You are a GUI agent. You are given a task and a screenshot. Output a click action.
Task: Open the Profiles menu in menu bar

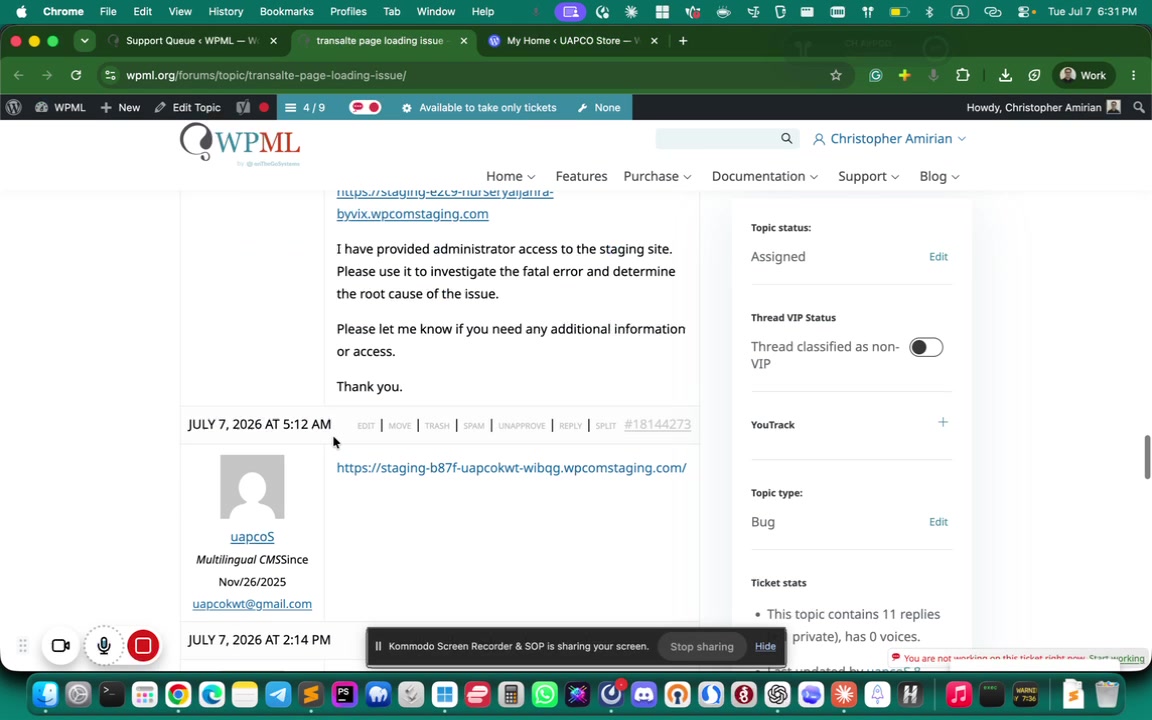(348, 11)
